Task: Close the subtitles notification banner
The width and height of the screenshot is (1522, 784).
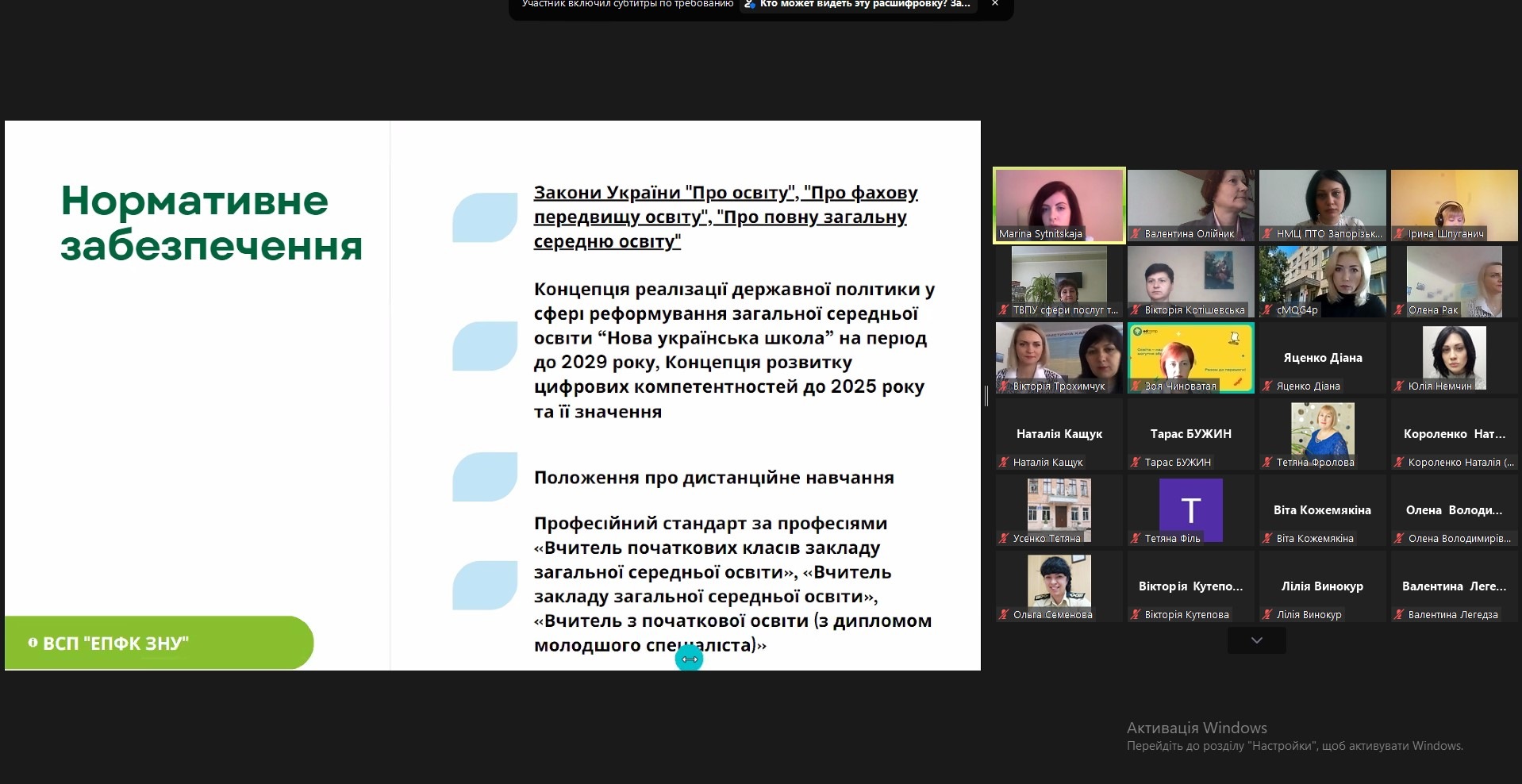Action: (994, 4)
